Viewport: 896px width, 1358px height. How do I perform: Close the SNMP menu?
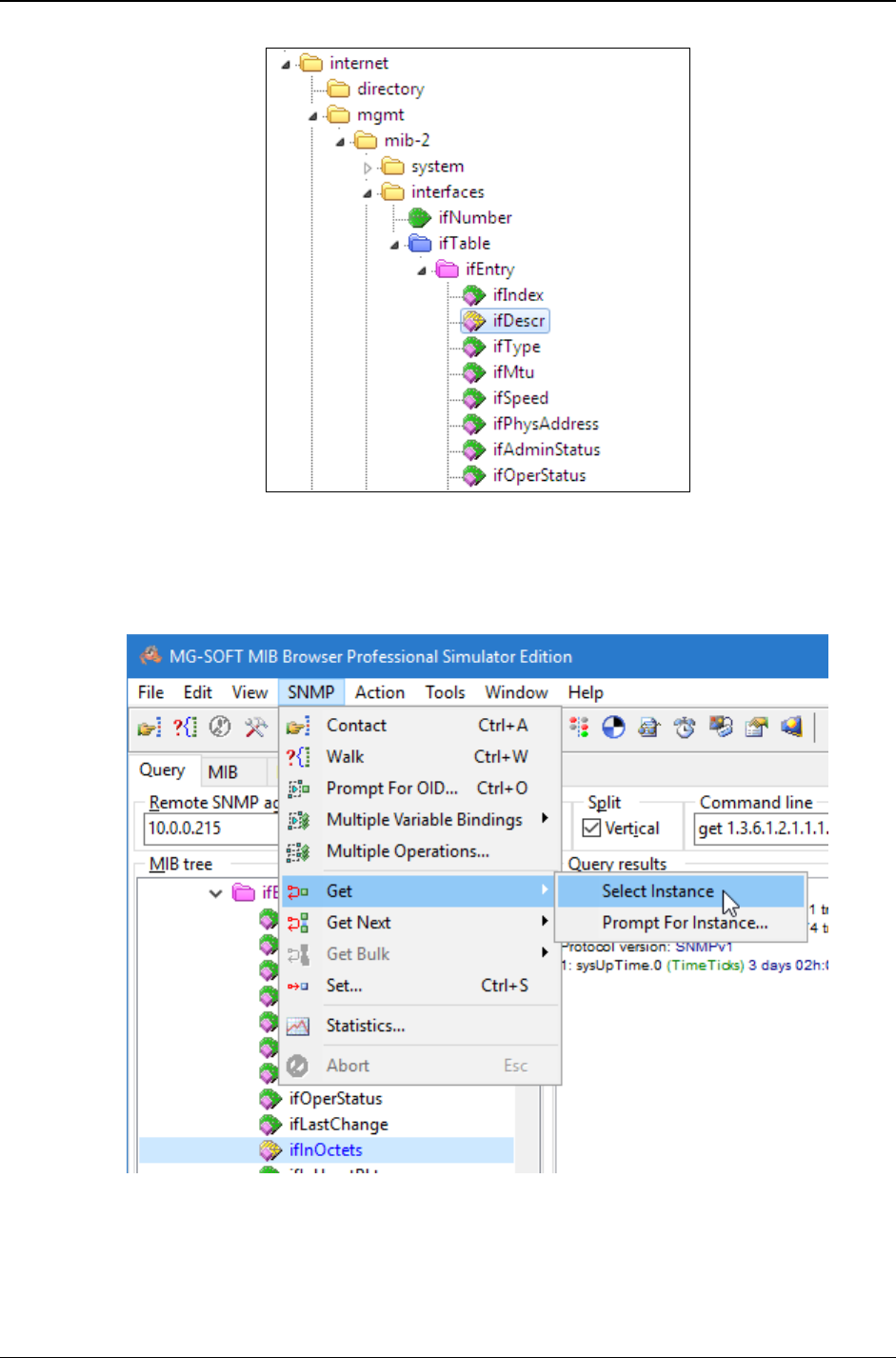coord(311,692)
